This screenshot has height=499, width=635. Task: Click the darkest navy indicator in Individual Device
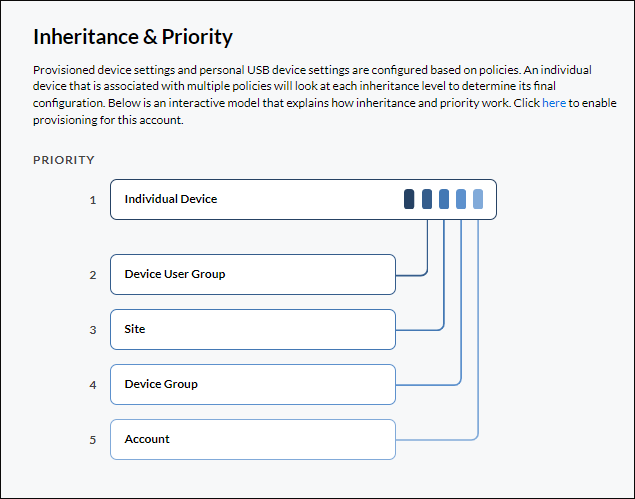pos(409,199)
